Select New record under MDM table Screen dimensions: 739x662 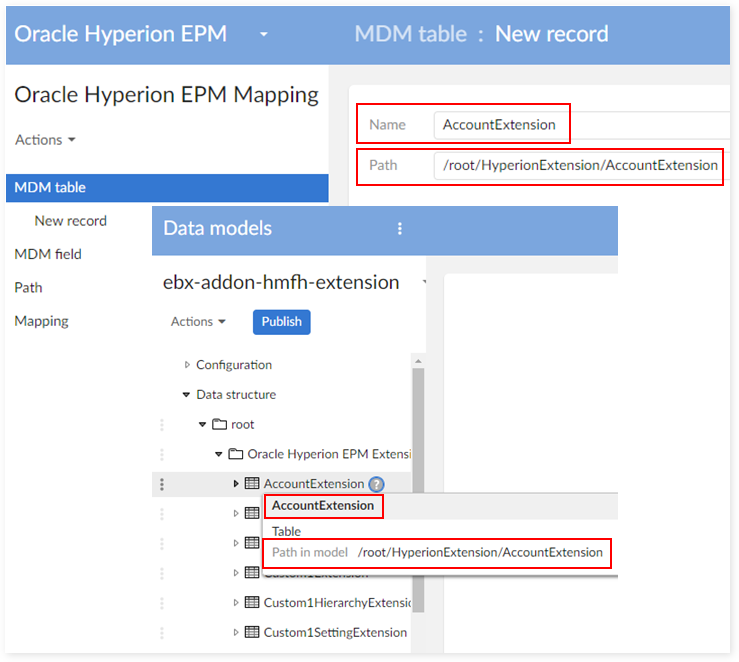71,221
